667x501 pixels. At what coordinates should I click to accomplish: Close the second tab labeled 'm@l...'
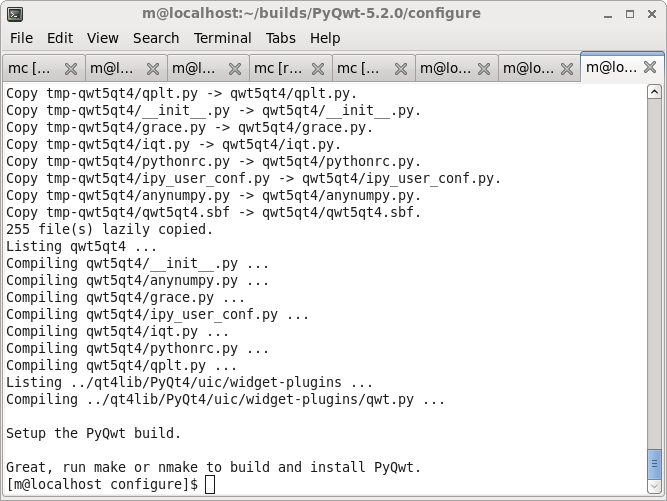click(x=153, y=69)
